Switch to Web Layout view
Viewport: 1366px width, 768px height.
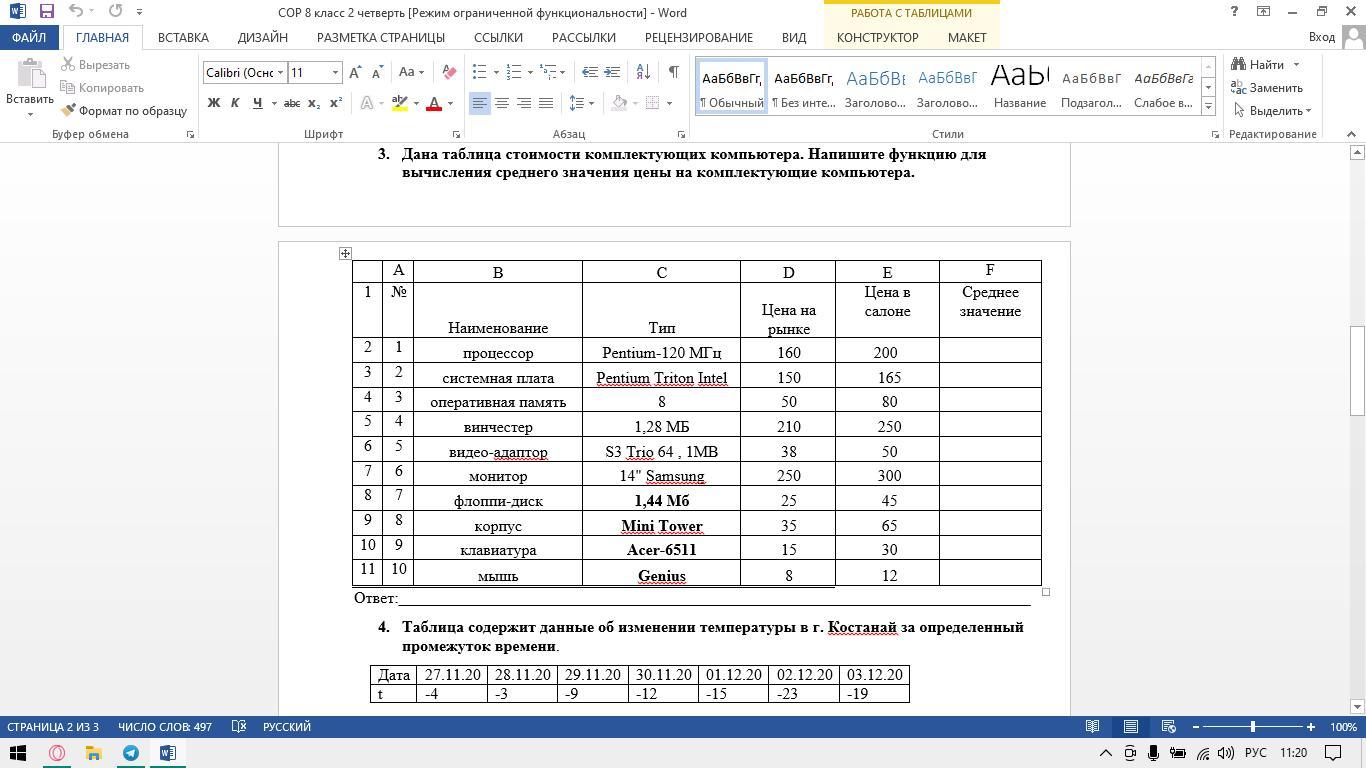pyautogui.click(x=1168, y=727)
